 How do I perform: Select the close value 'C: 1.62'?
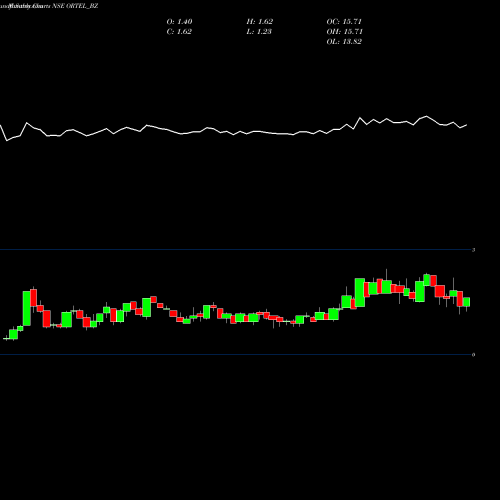click(179, 32)
